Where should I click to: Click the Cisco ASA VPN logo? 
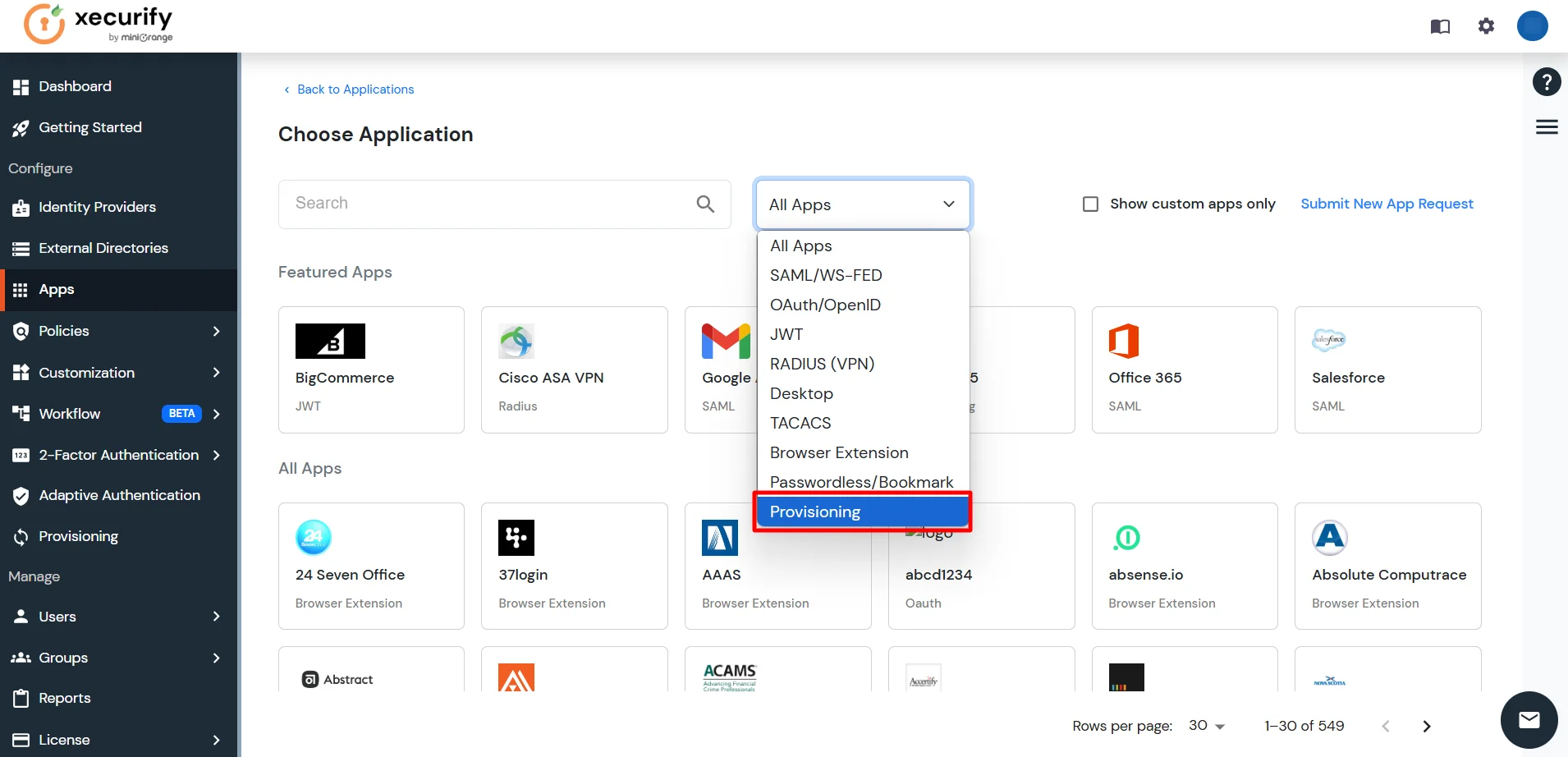tap(516, 341)
